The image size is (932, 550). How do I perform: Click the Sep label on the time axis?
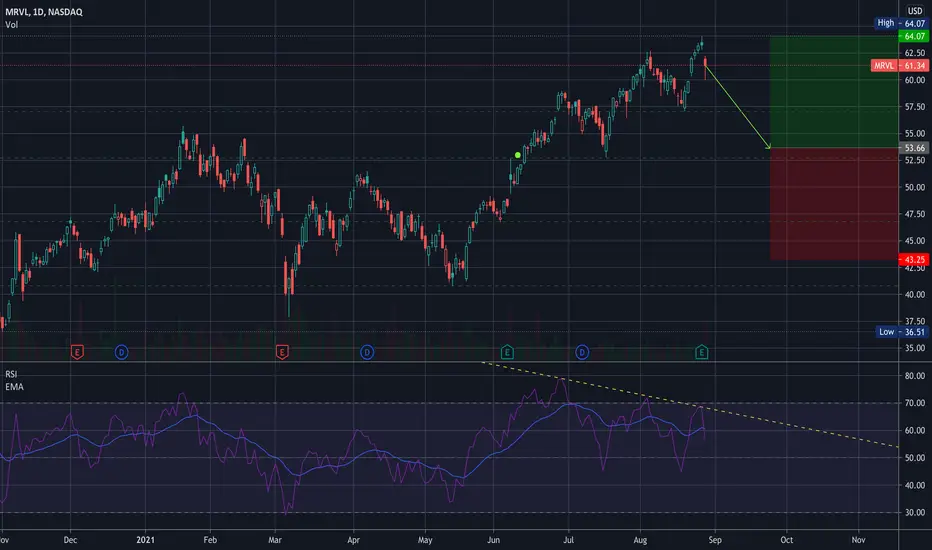click(x=715, y=540)
